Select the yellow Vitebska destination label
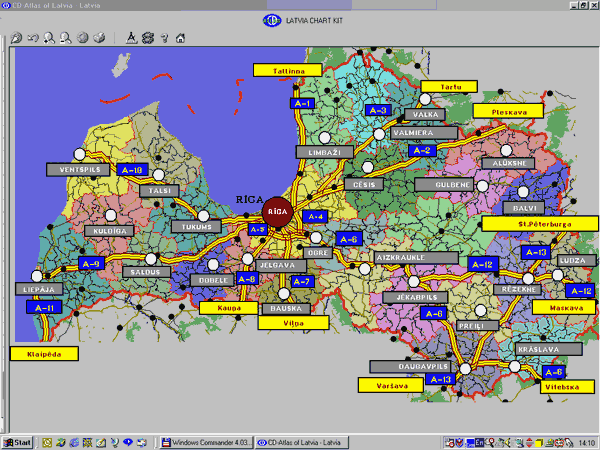Image resolution: width=600 pixels, height=450 pixels. tap(567, 387)
